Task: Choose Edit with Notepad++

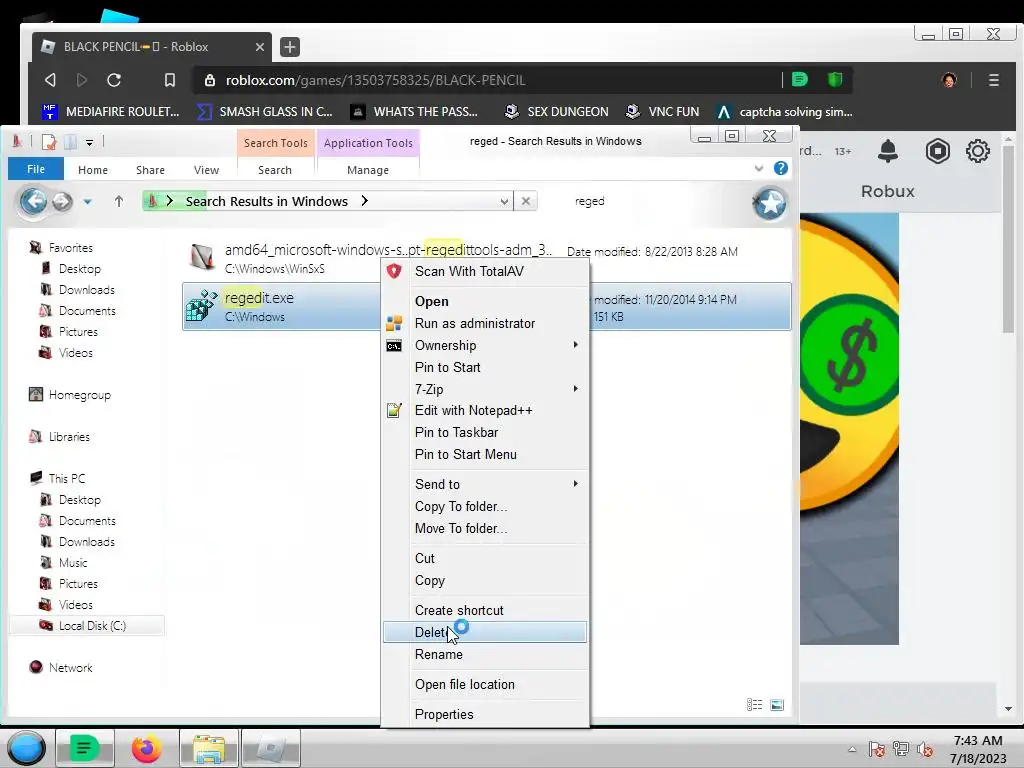Action: (485, 410)
